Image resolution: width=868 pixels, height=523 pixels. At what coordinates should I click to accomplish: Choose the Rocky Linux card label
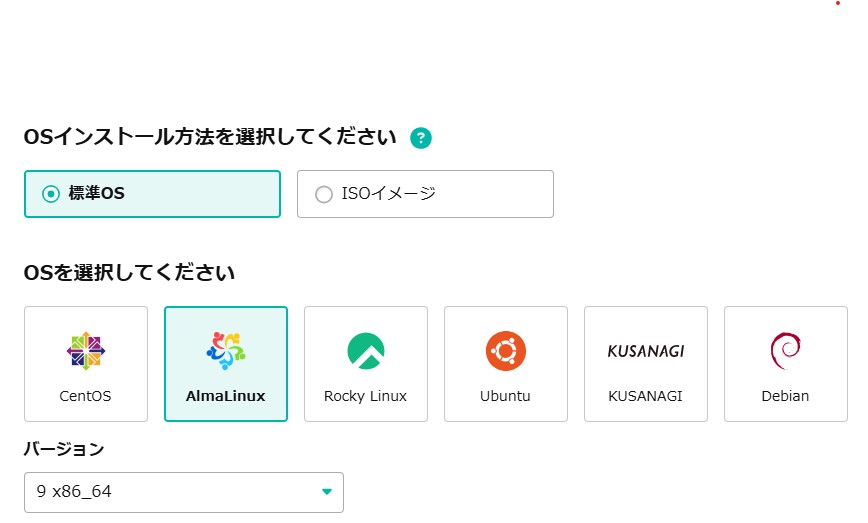click(x=365, y=396)
